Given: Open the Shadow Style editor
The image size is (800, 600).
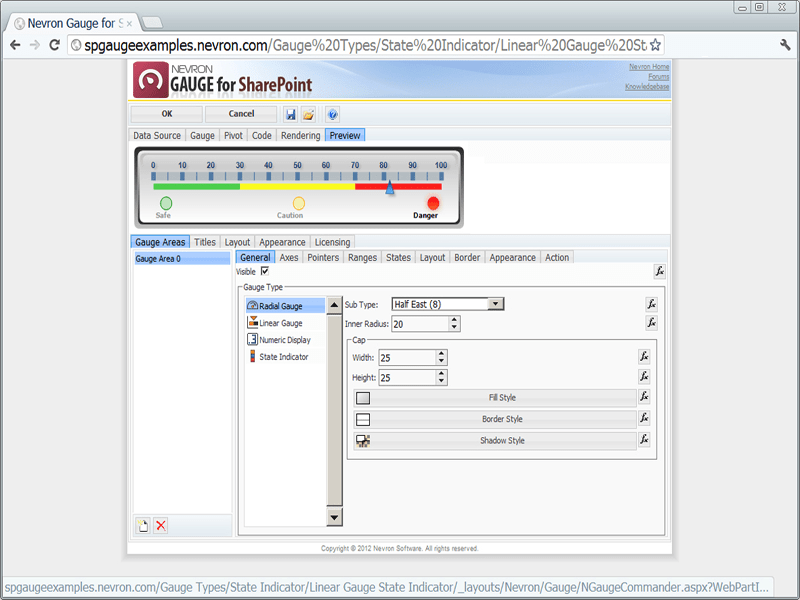Looking at the screenshot, I should (x=495, y=440).
